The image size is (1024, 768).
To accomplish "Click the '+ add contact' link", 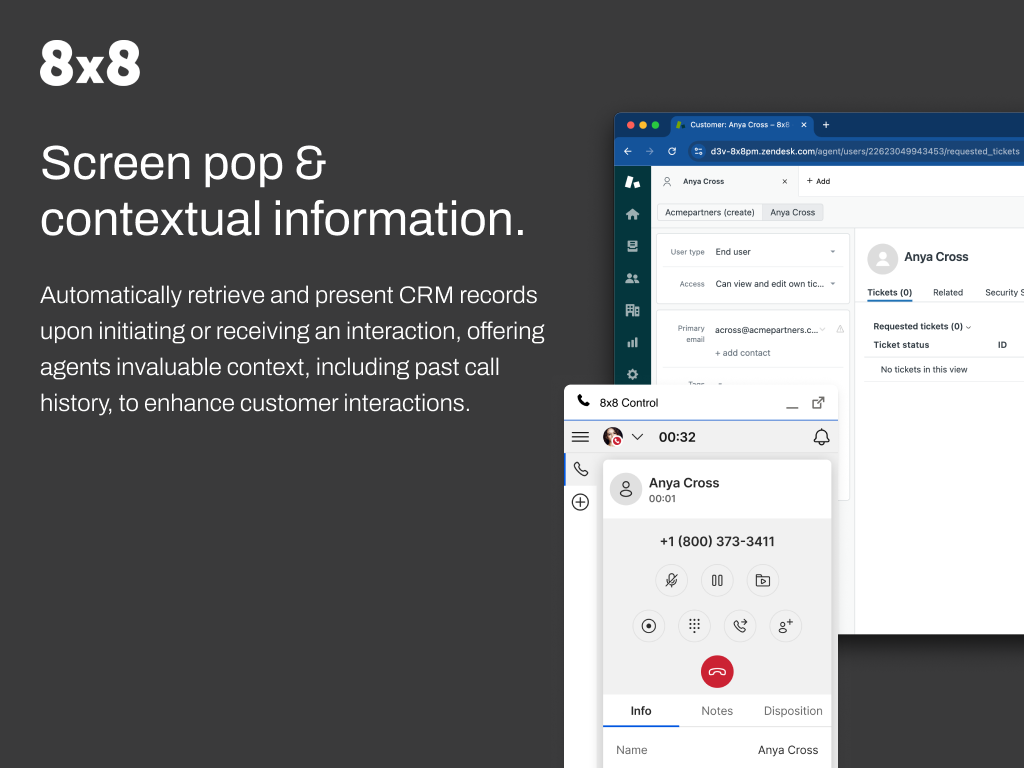I will click(742, 353).
